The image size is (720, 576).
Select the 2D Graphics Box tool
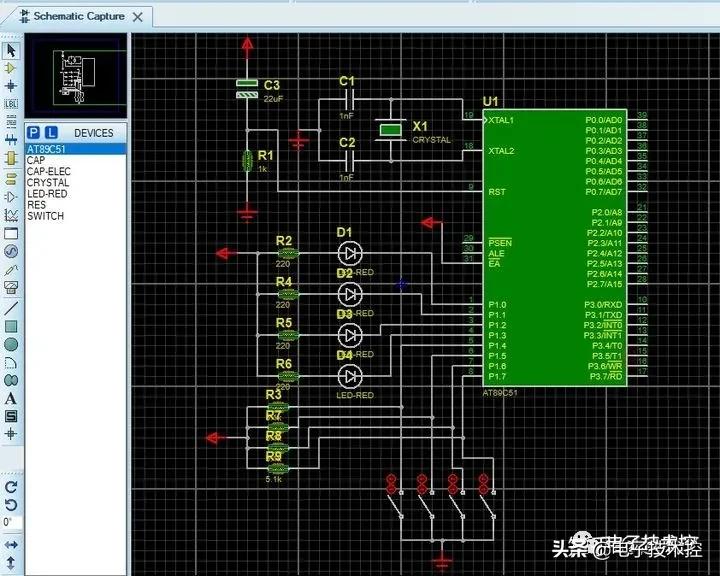[x=11, y=326]
